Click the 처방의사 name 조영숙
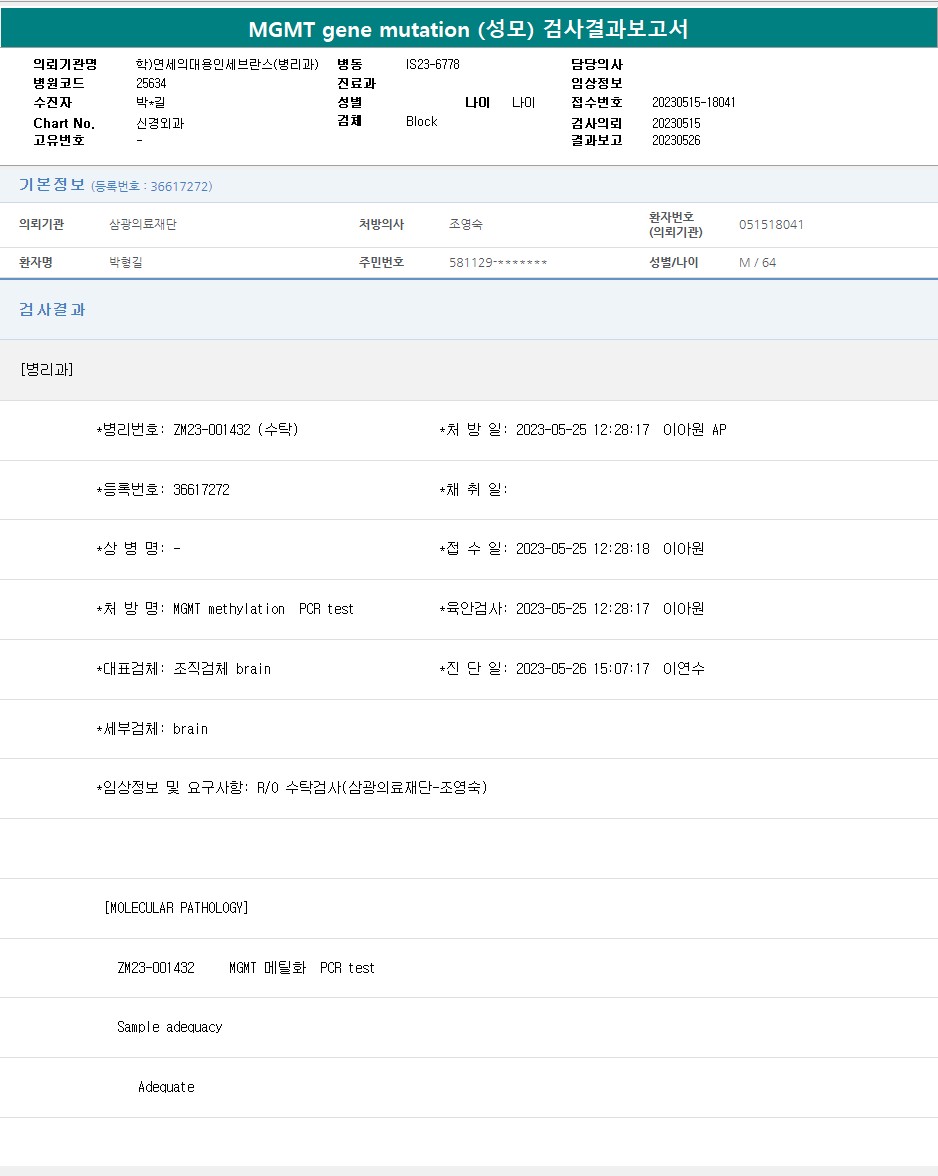The height and width of the screenshot is (1176, 938). pyautogui.click(x=466, y=225)
